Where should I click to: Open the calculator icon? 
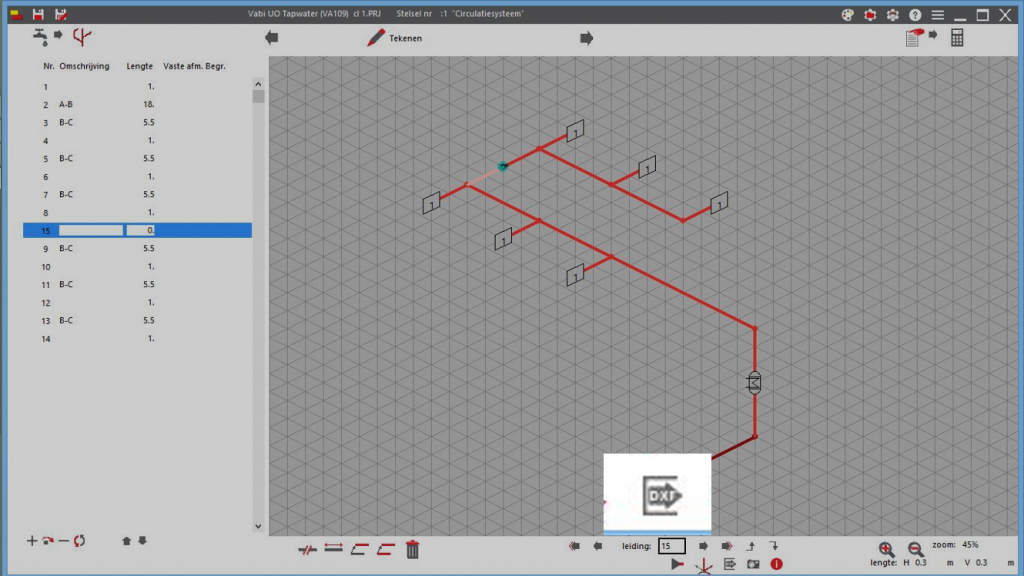coord(957,38)
